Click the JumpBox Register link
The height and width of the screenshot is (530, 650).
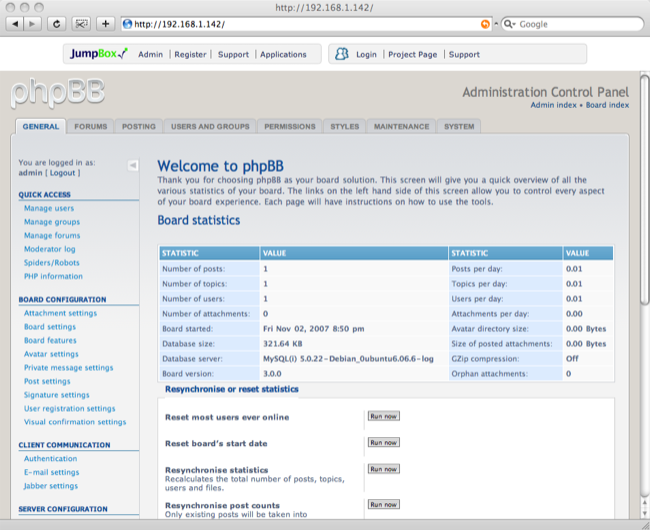pos(190,54)
